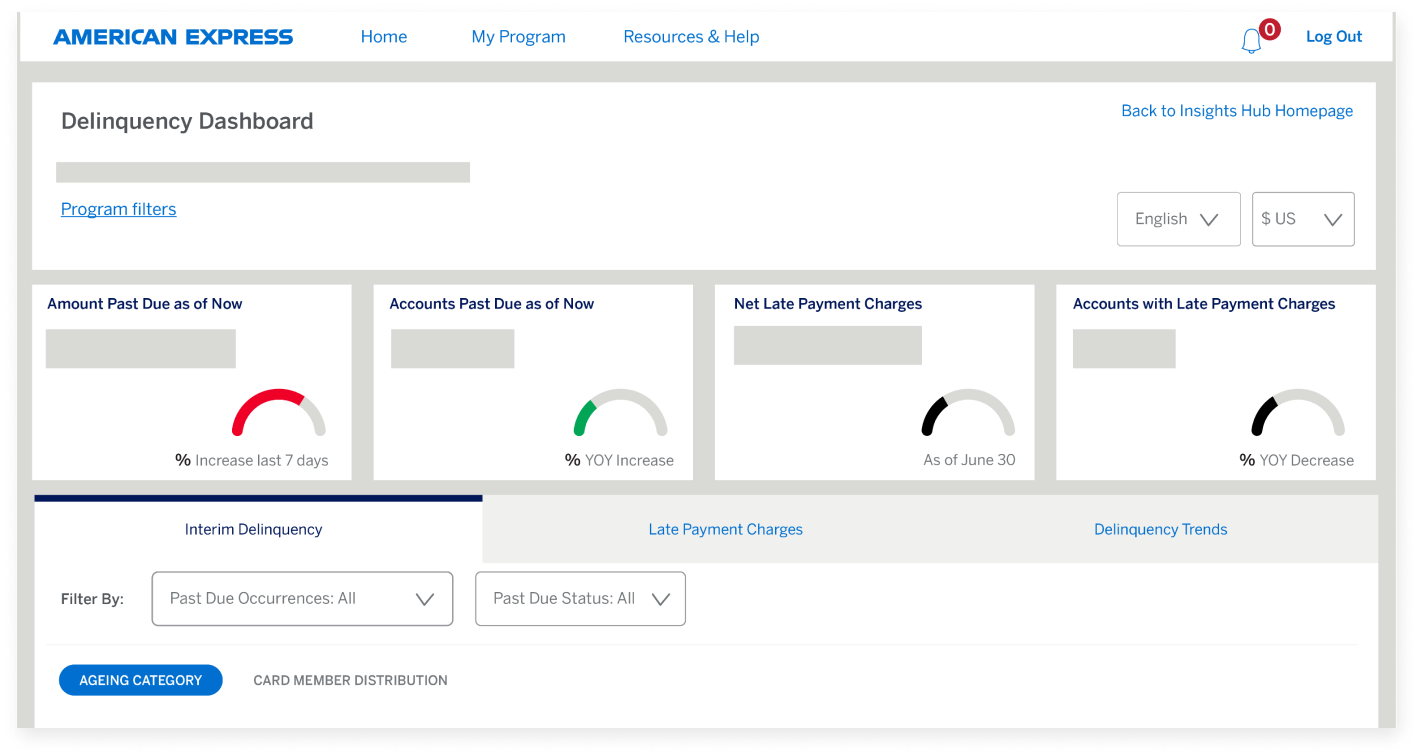Viewport: 1419px width, 756px height.
Task: Open the English language dropdown
Action: pos(1178,219)
